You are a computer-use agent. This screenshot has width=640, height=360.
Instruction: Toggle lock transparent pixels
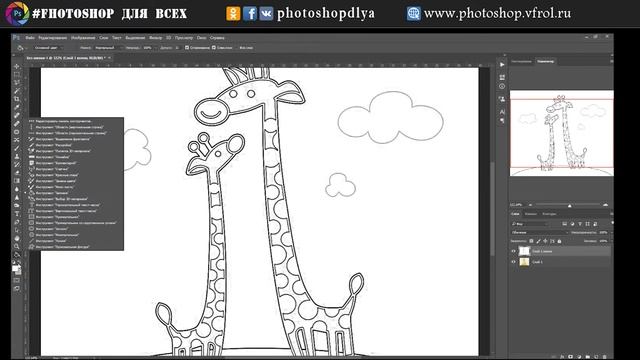pyautogui.click(x=531, y=241)
